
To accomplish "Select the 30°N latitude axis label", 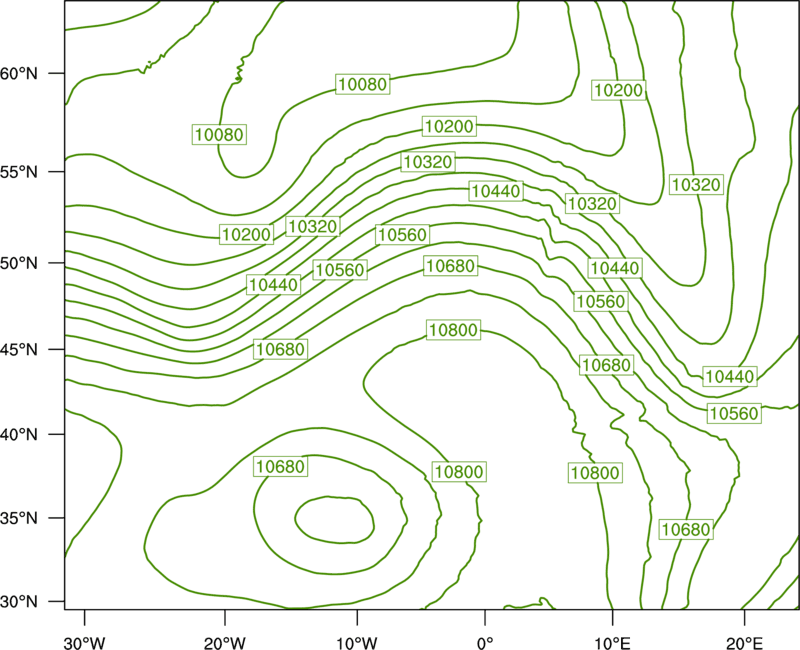I will tap(19, 602).
